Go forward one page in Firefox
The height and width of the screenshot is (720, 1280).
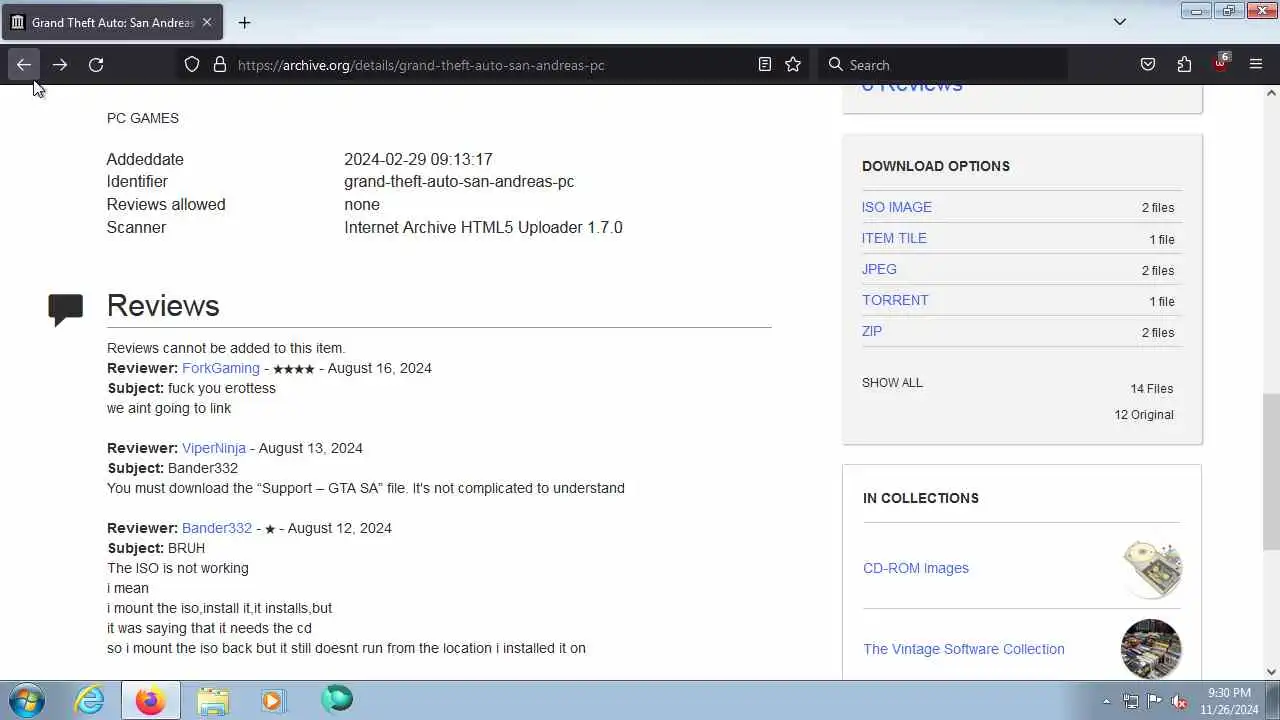click(x=60, y=65)
